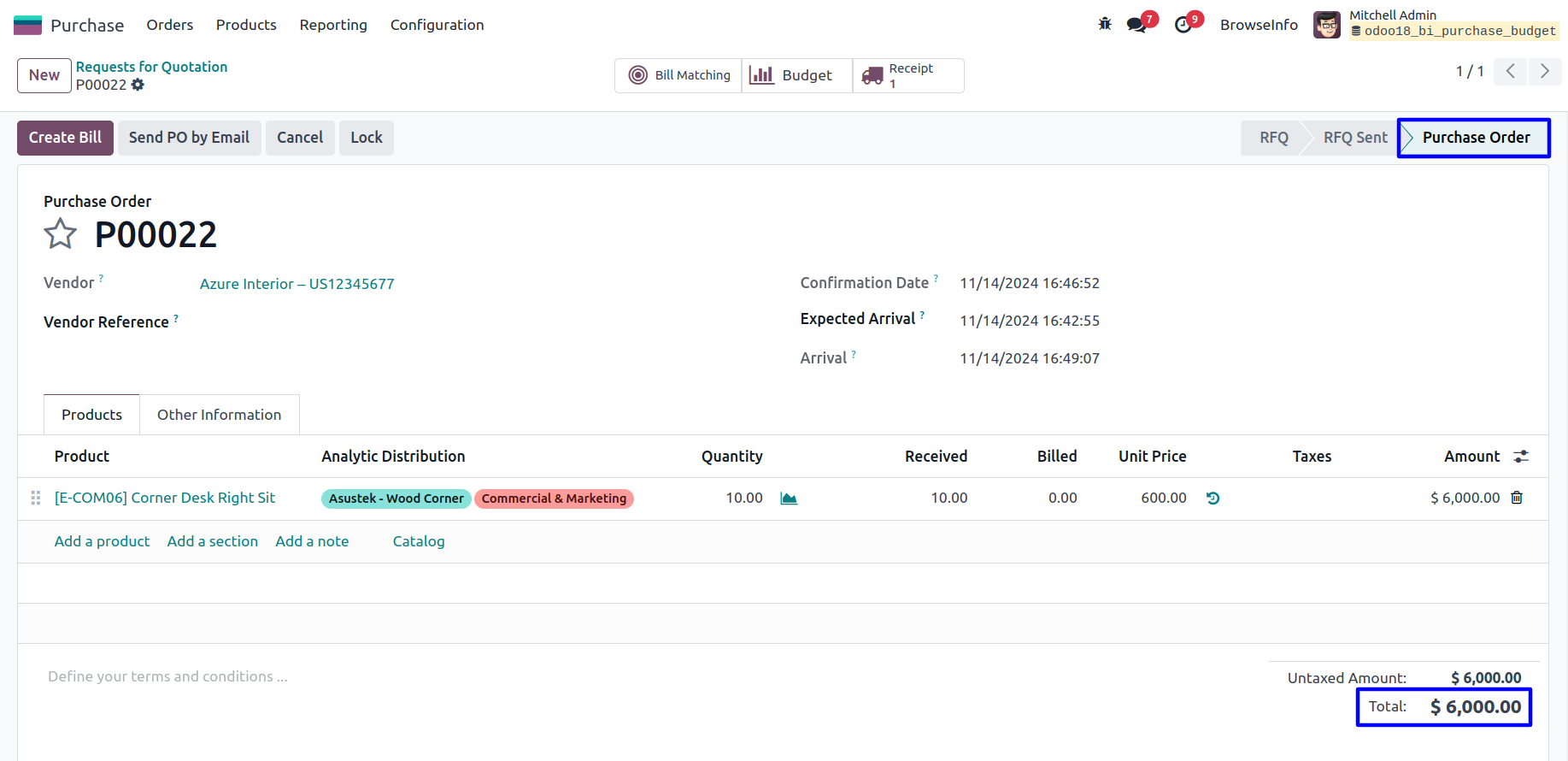Open the activities clock icon
The height and width of the screenshot is (761, 1568).
(1183, 25)
